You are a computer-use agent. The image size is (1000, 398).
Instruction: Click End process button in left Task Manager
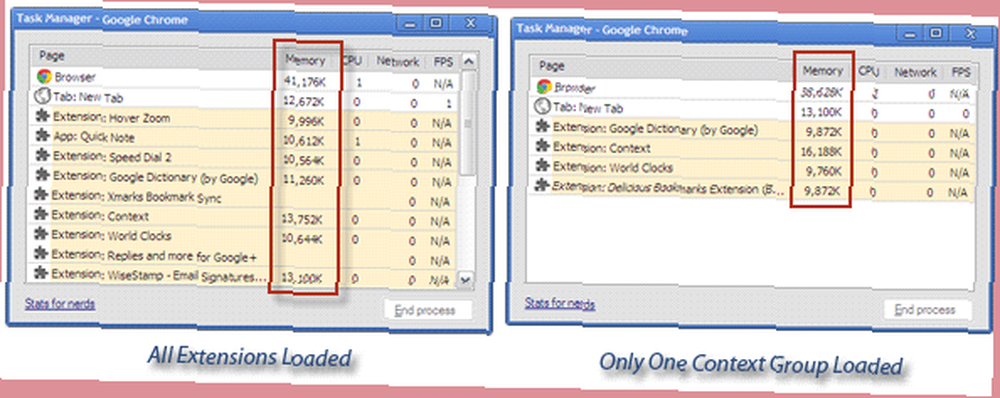pyautogui.click(x=428, y=311)
